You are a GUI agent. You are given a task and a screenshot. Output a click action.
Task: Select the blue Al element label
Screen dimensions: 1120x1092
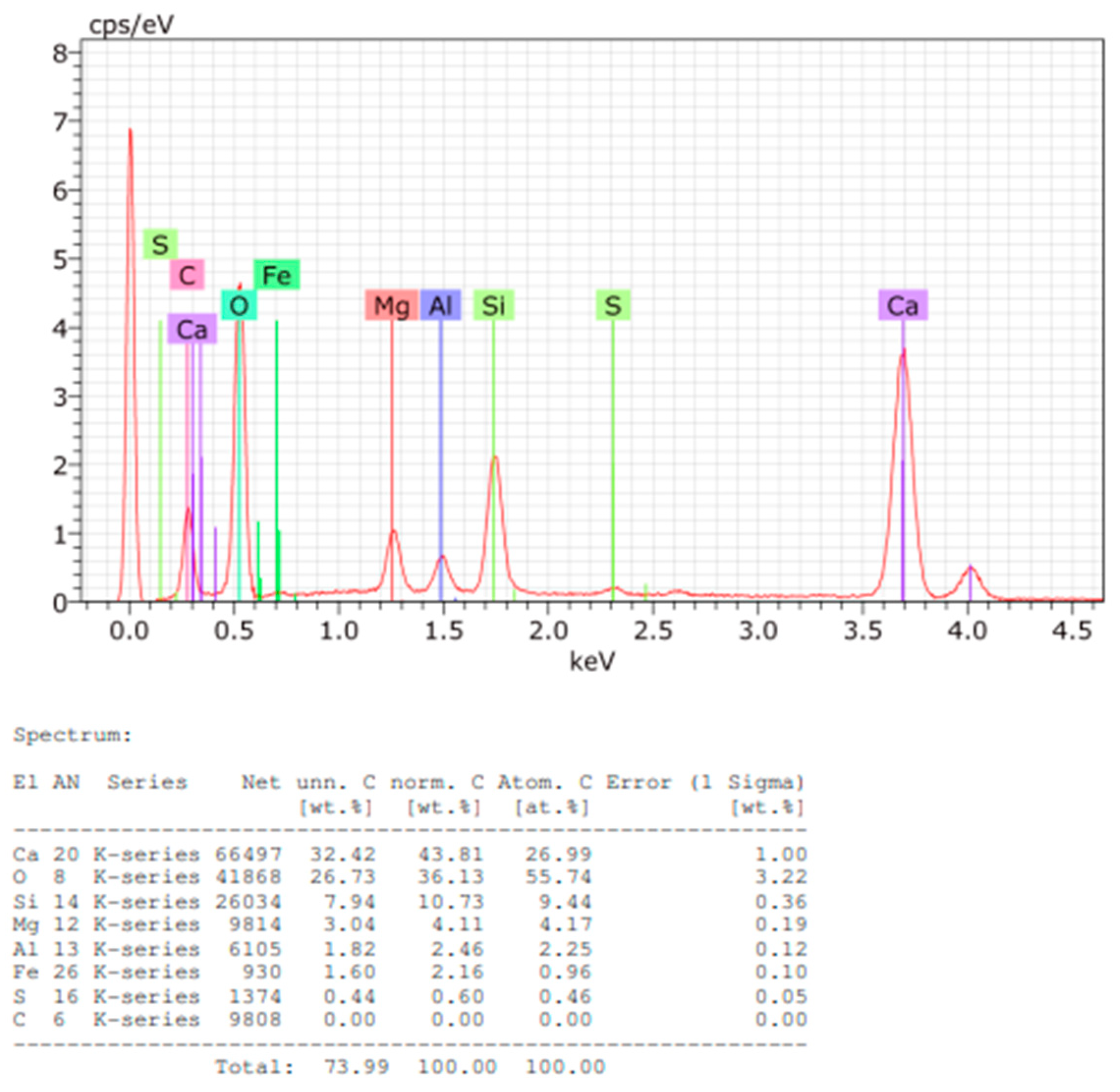pos(440,306)
